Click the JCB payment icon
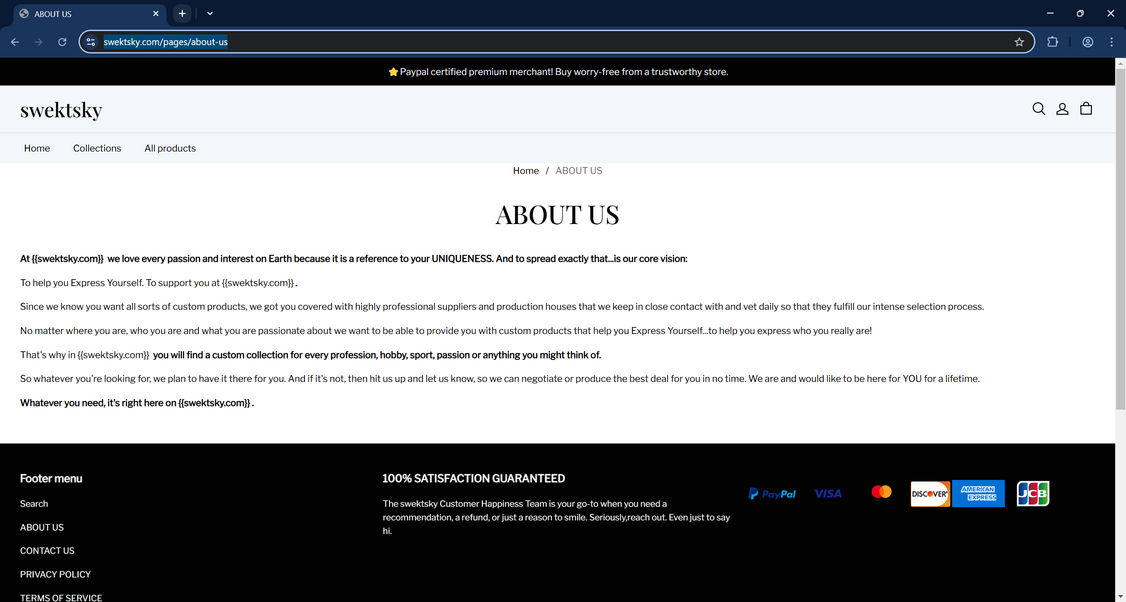1126x602 pixels. click(x=1033, y=493)
